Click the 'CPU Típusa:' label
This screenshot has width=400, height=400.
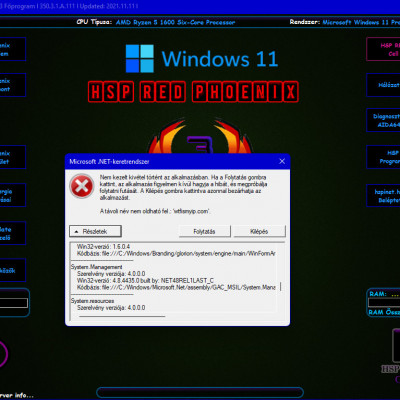coord(94,22)
